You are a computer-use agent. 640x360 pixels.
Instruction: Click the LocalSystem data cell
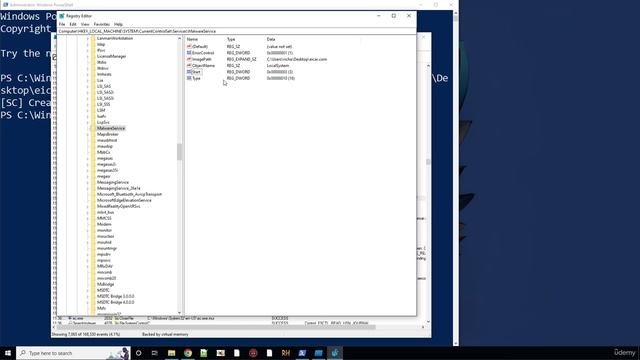click(x=278, y=65)
